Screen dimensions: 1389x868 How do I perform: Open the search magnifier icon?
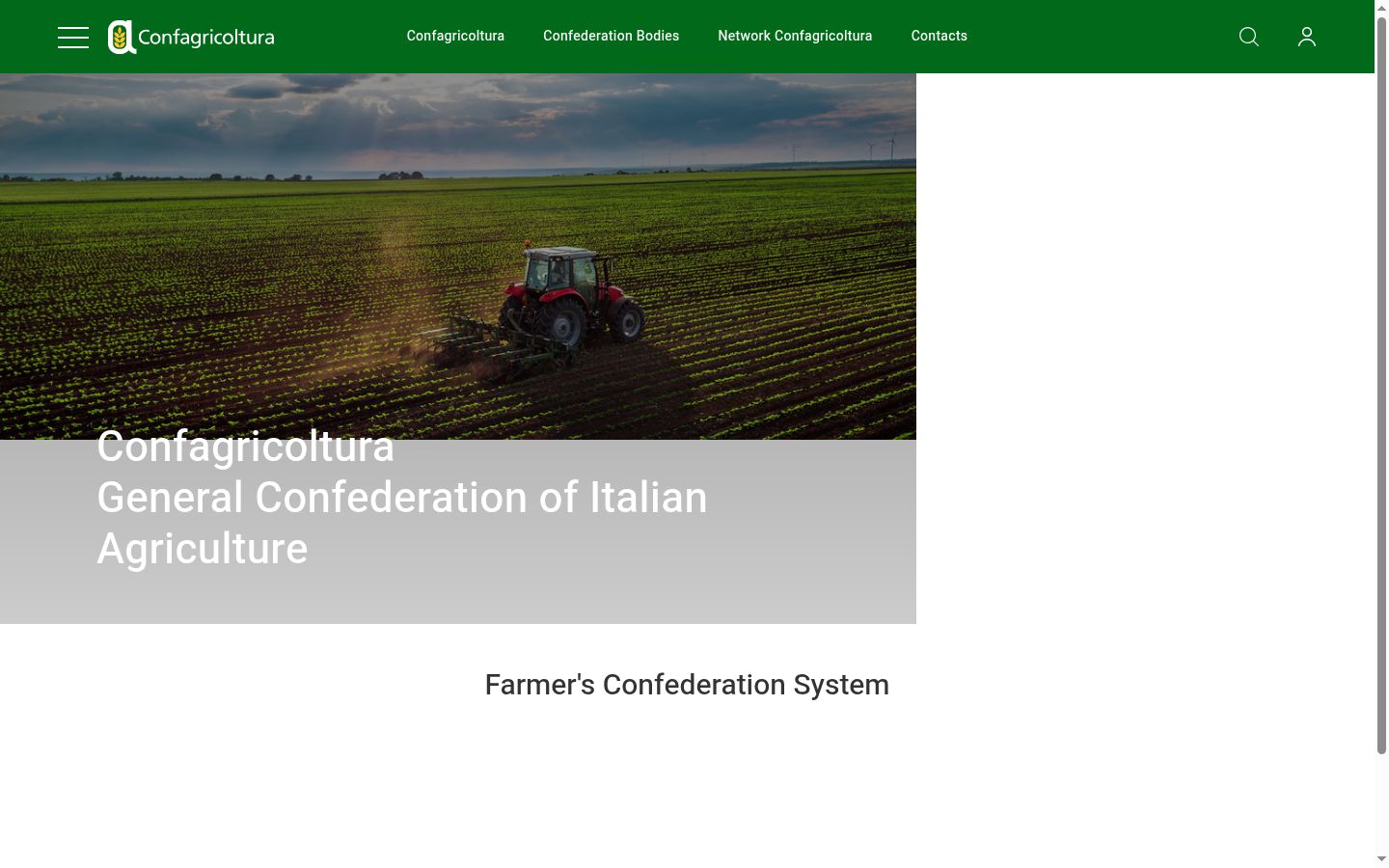(x=1249, y=37)
